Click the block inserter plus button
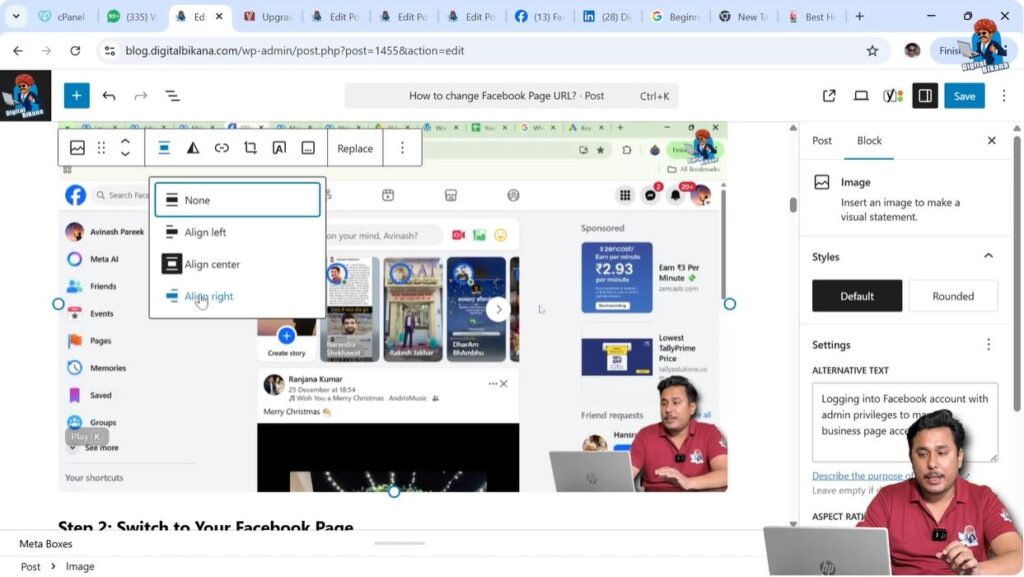This screenshot has width=1024, height=577. (x=77, y=96)
